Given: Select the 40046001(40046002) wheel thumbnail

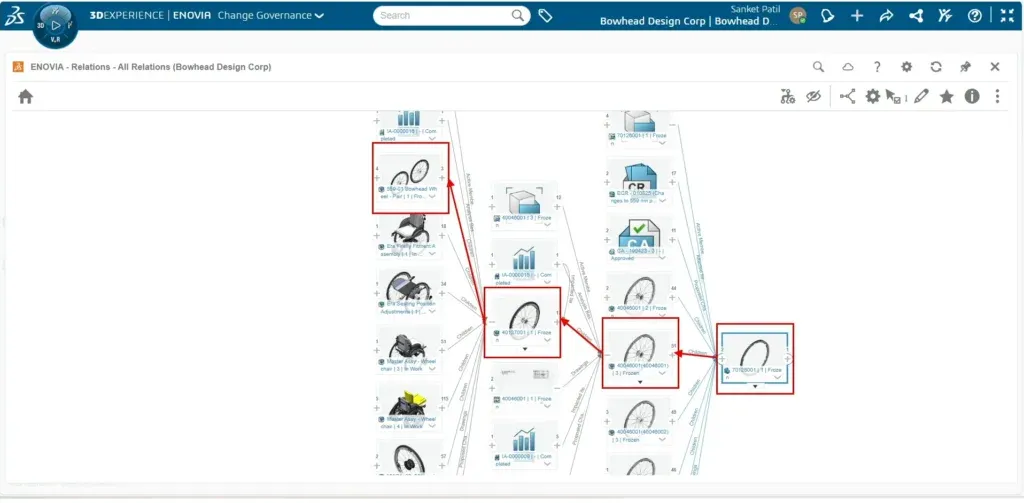Looking at the screenshot, I should (640, 415).
